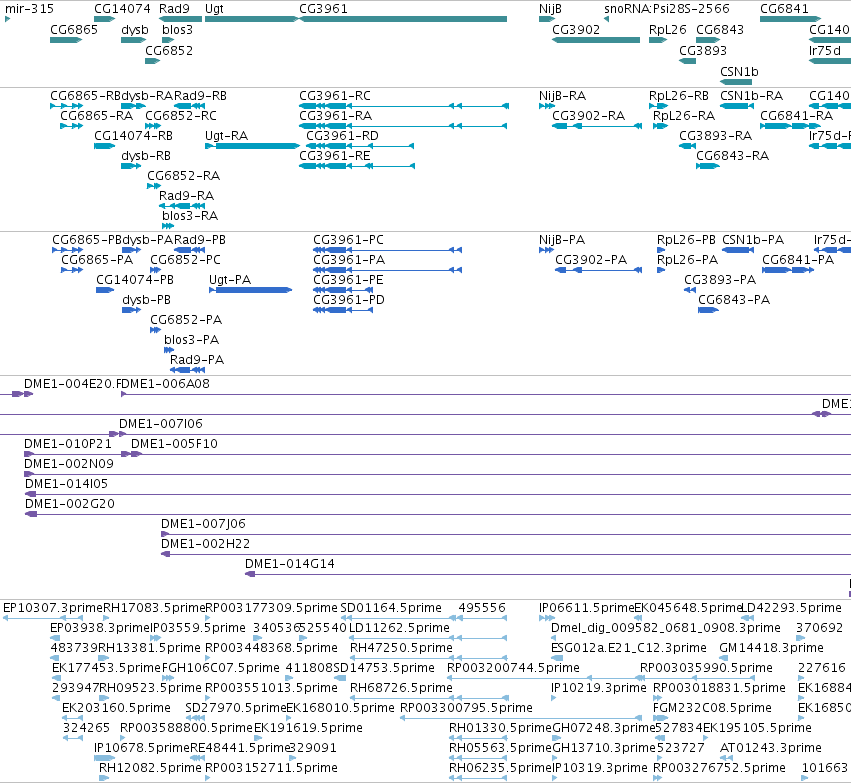
Task: Click the mir-315 gene label
Action: (x=29, y=9)
